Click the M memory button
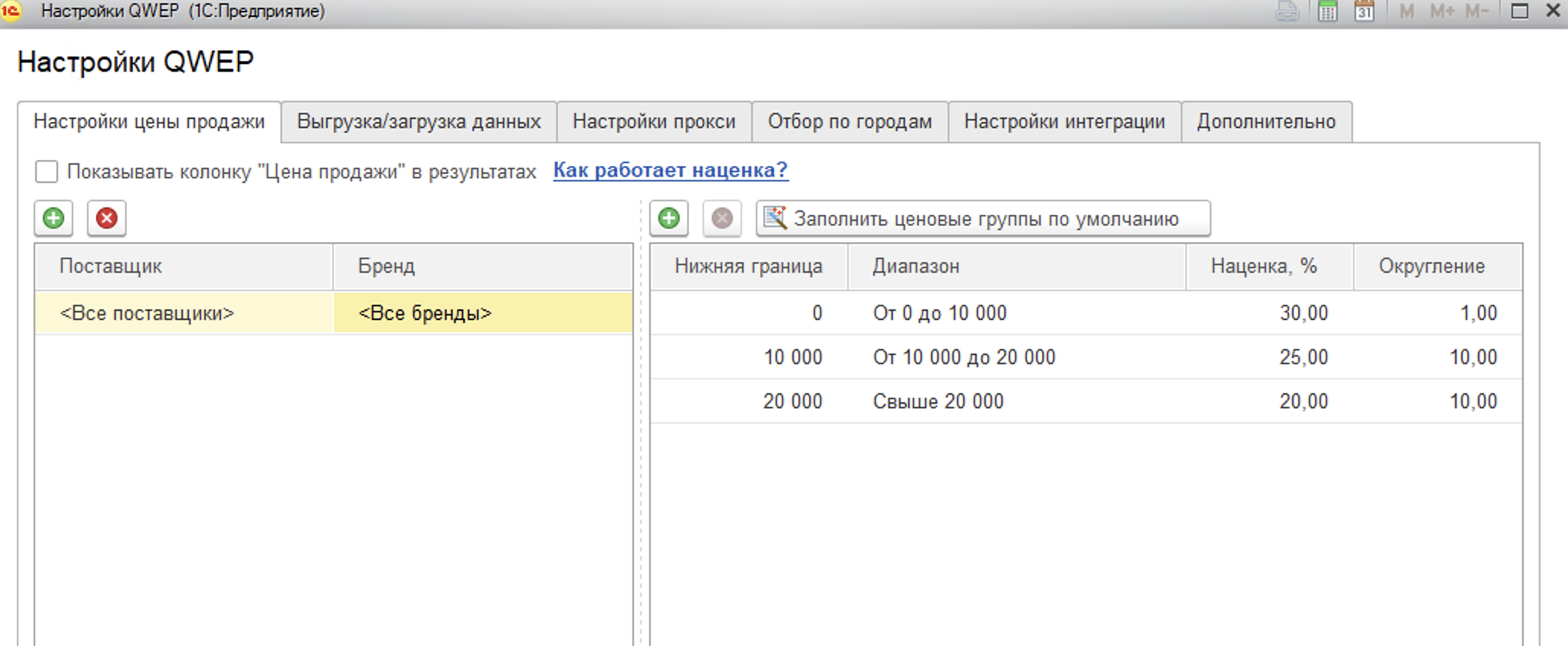 (1406, 11)
